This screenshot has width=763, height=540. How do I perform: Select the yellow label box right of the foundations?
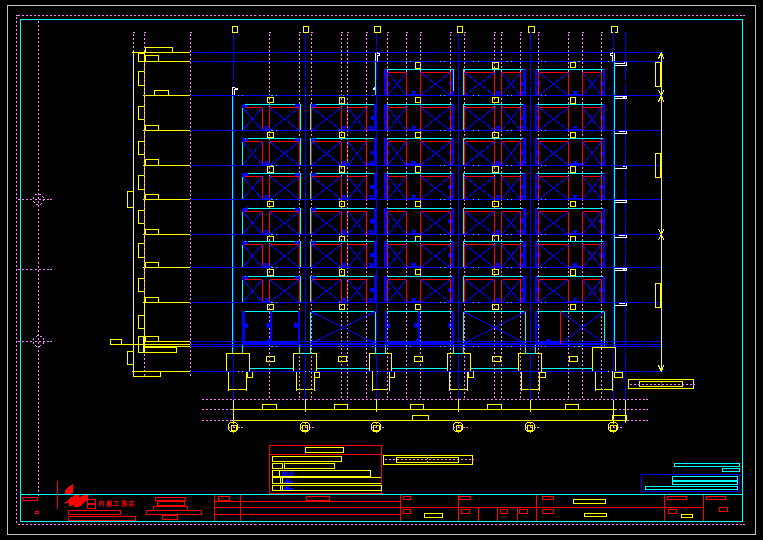tap(661, 384)
